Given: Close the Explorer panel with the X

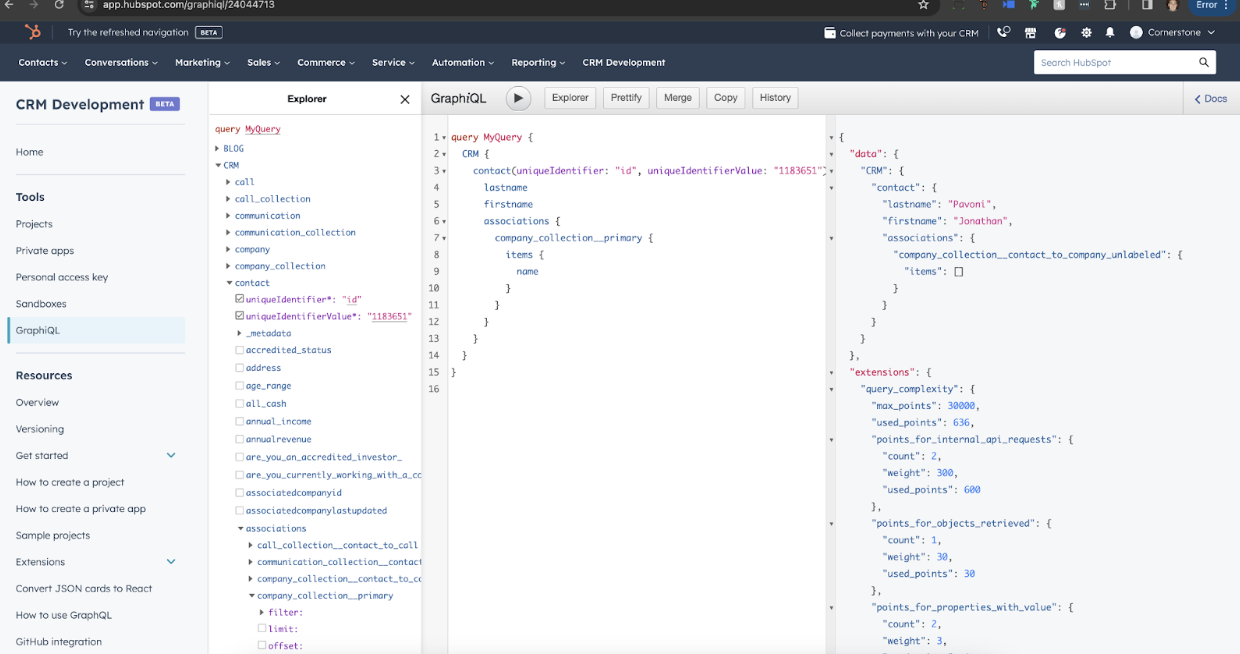Looking at the screenshot, I should (405, 99).
